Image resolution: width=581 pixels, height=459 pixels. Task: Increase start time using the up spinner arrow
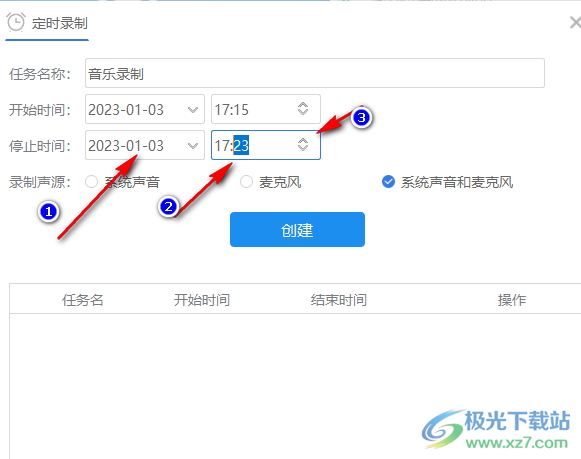[303, 105]
